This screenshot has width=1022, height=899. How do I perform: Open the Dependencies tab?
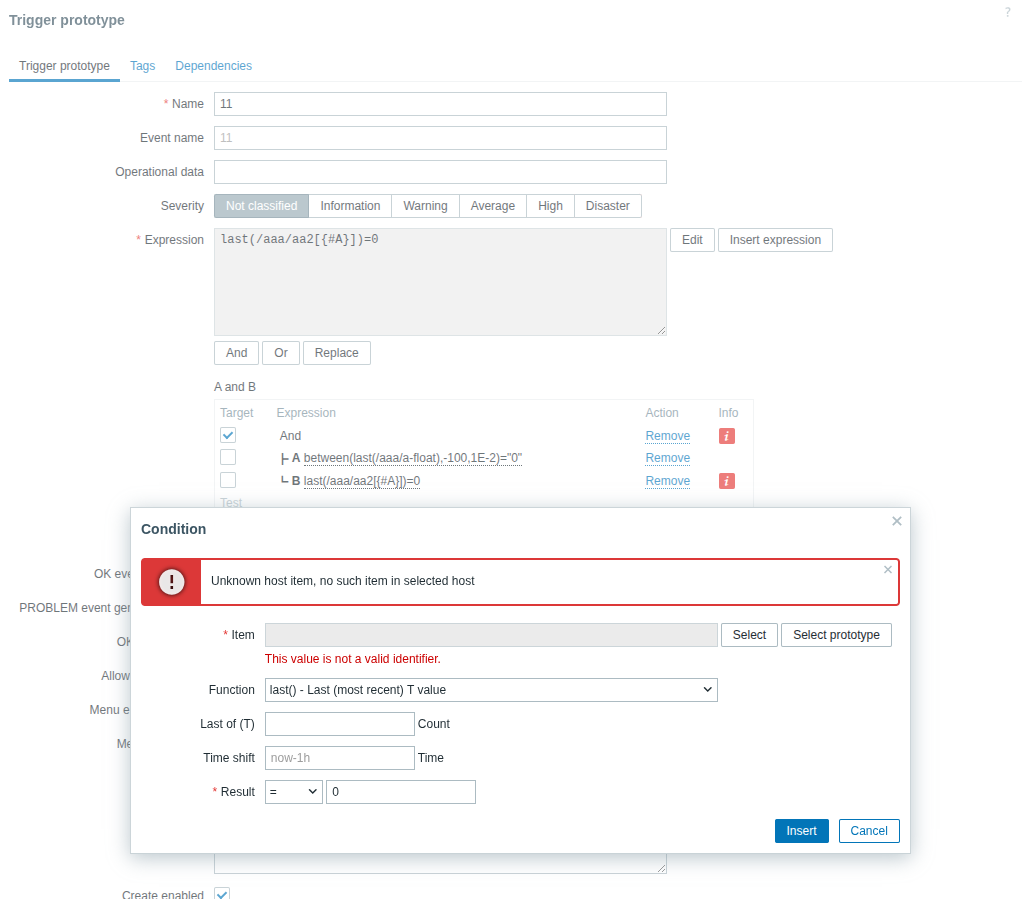coord(213,66)
